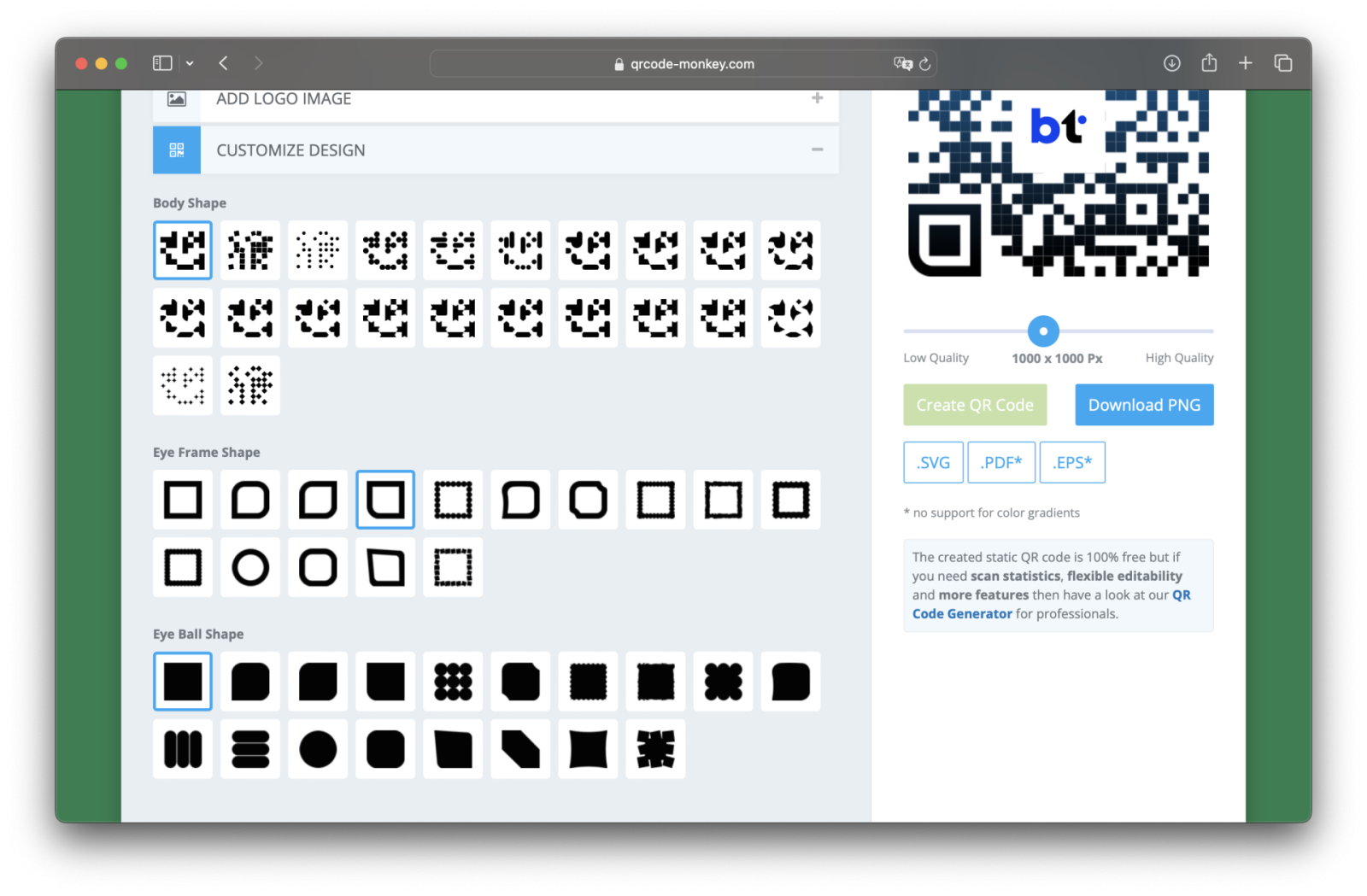
Task: Click the Create QR Code button
Action: [975, 405]
